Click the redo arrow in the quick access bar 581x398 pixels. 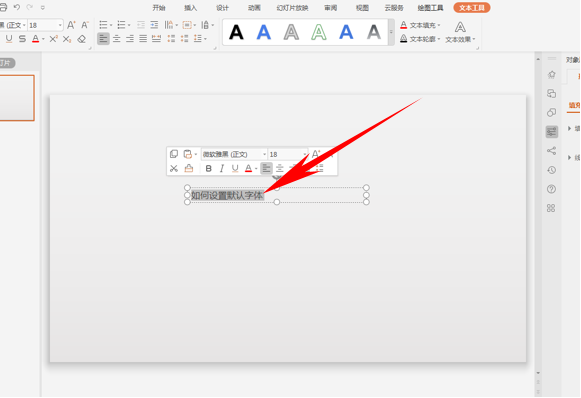[x=30, y=7]
